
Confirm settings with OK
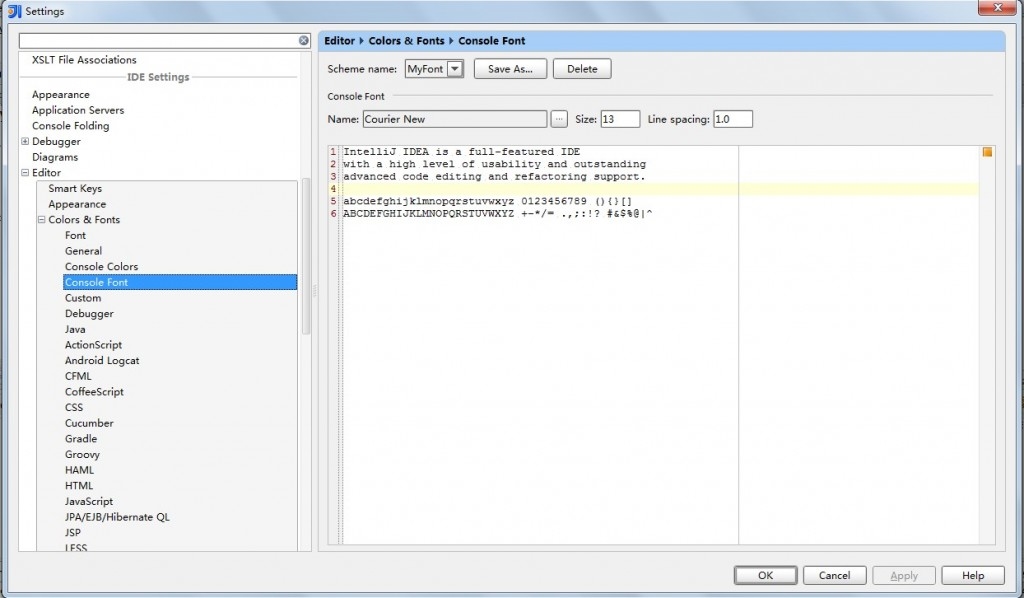765,575
